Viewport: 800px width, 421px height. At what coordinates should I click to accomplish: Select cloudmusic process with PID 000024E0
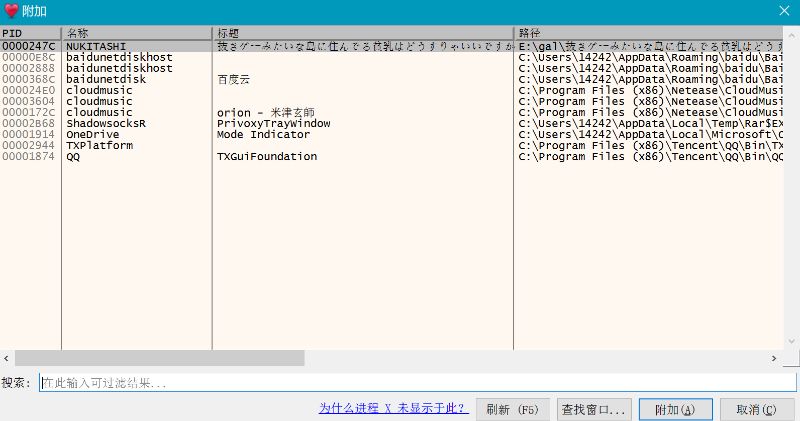click(391, 90)
